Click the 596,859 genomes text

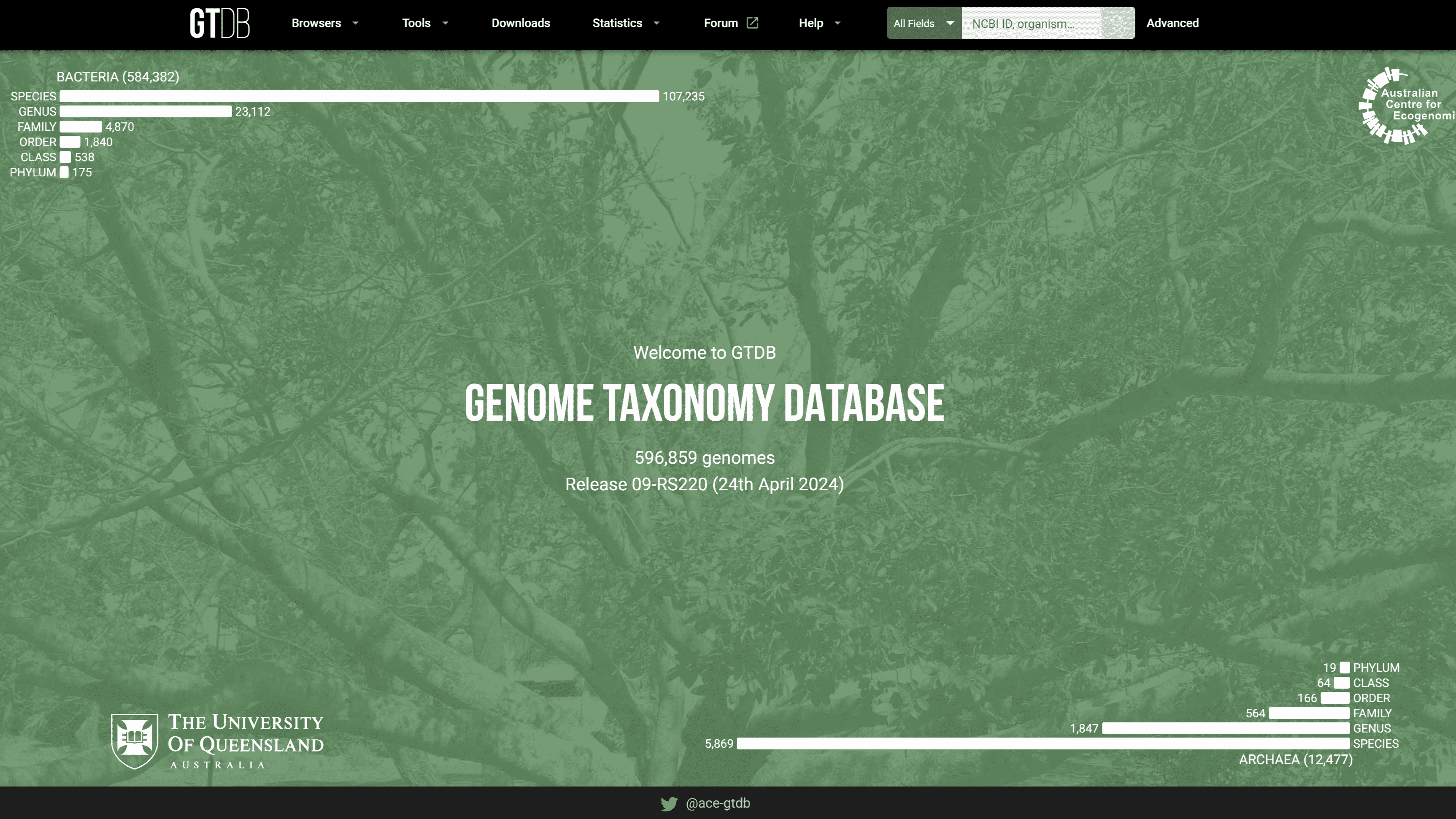[704, 458]
